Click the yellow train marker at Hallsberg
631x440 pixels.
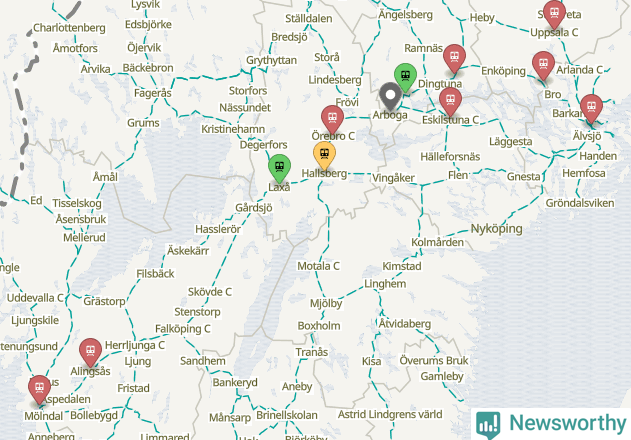324,155
